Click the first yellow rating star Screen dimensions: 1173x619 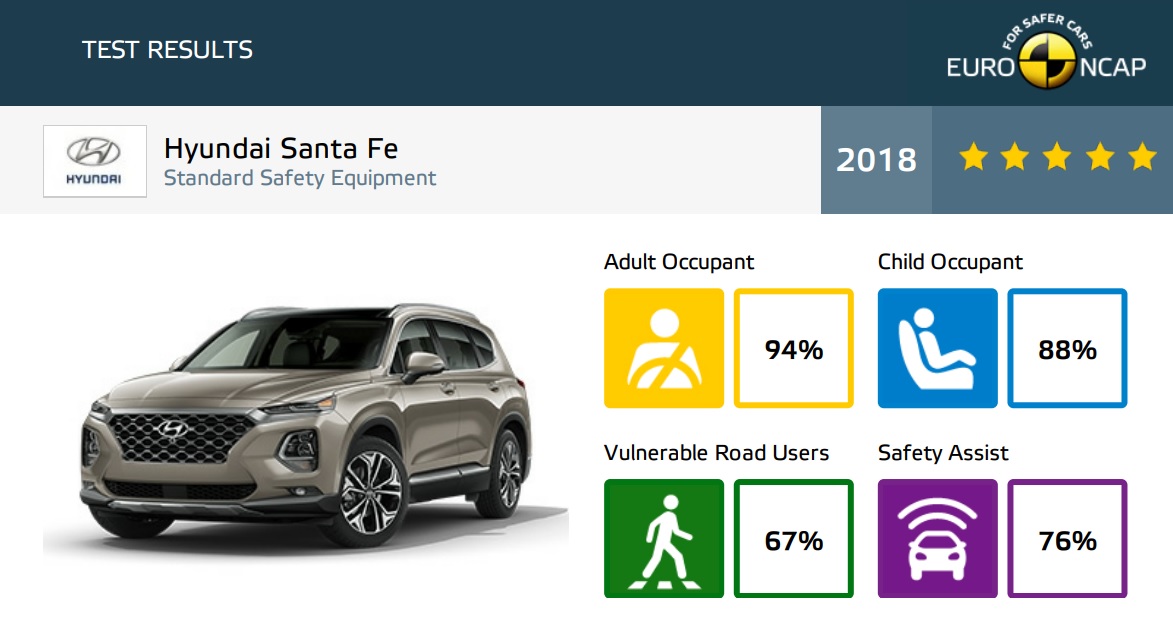pos(973,158)
